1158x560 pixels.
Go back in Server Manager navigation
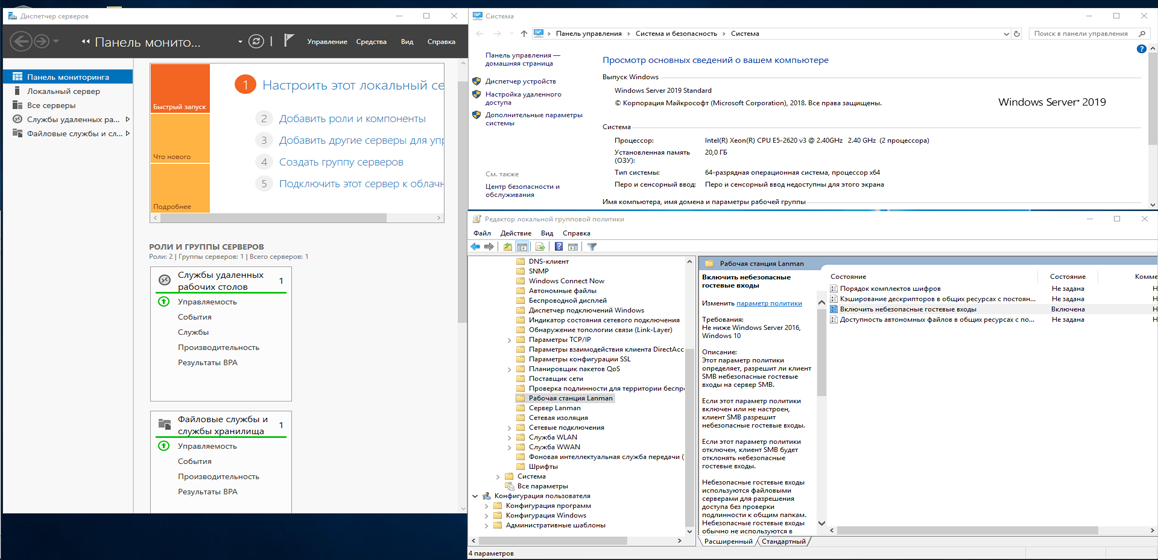21,41
